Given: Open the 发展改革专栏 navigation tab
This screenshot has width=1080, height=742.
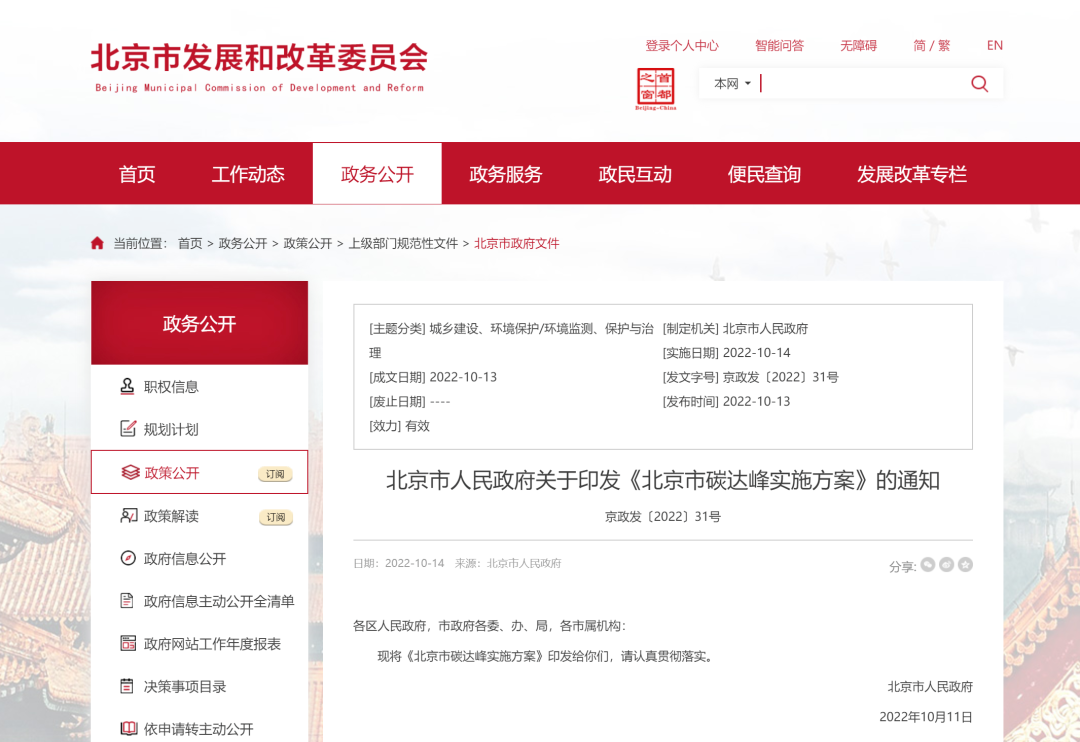Looking at the screenshot, I should [911, 174].
